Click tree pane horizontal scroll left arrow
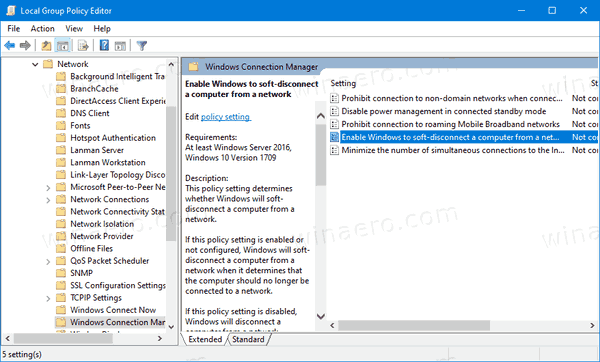This screenshot has width=600, height=362. click(x=8, y=339)
